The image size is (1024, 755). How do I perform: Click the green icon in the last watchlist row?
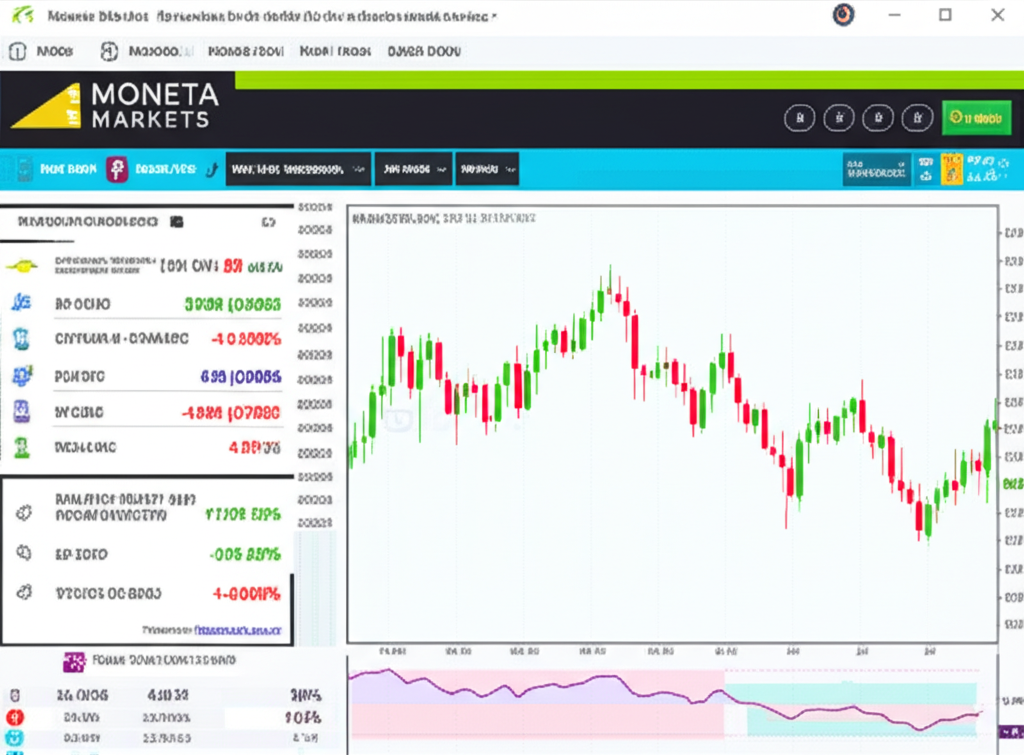click(x=22, y=447)
